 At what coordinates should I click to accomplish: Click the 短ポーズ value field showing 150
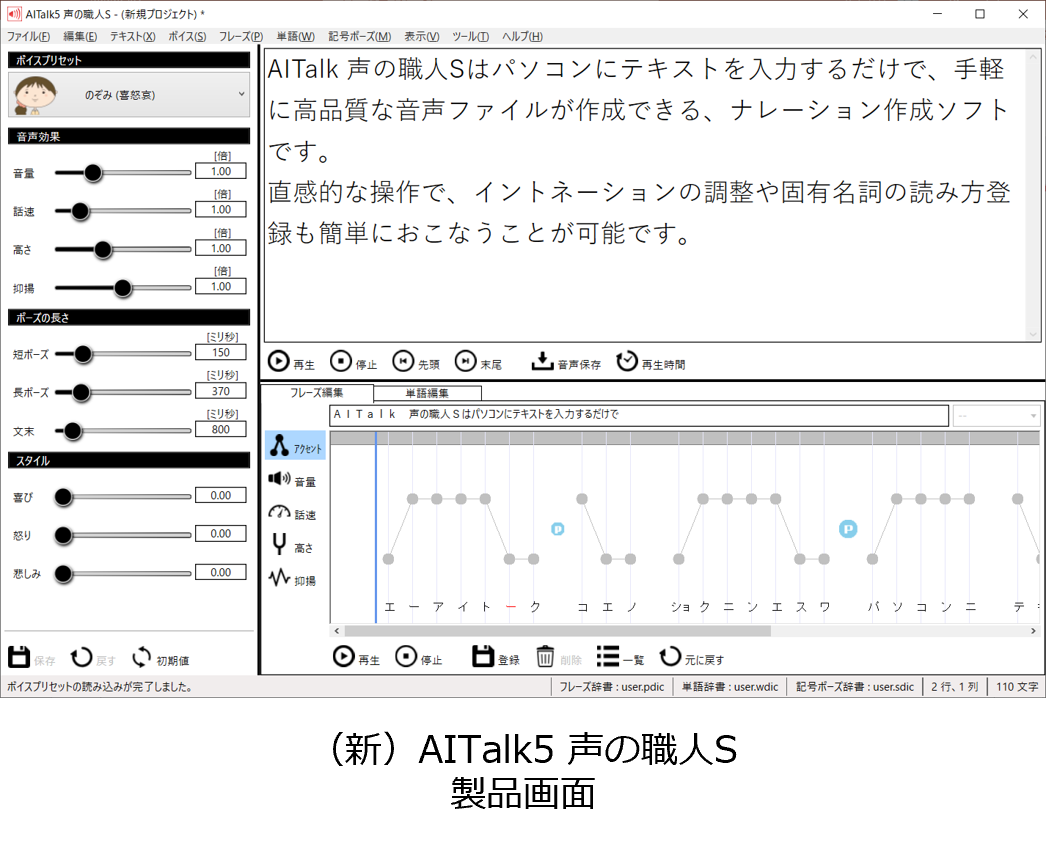tap(221, 352)
